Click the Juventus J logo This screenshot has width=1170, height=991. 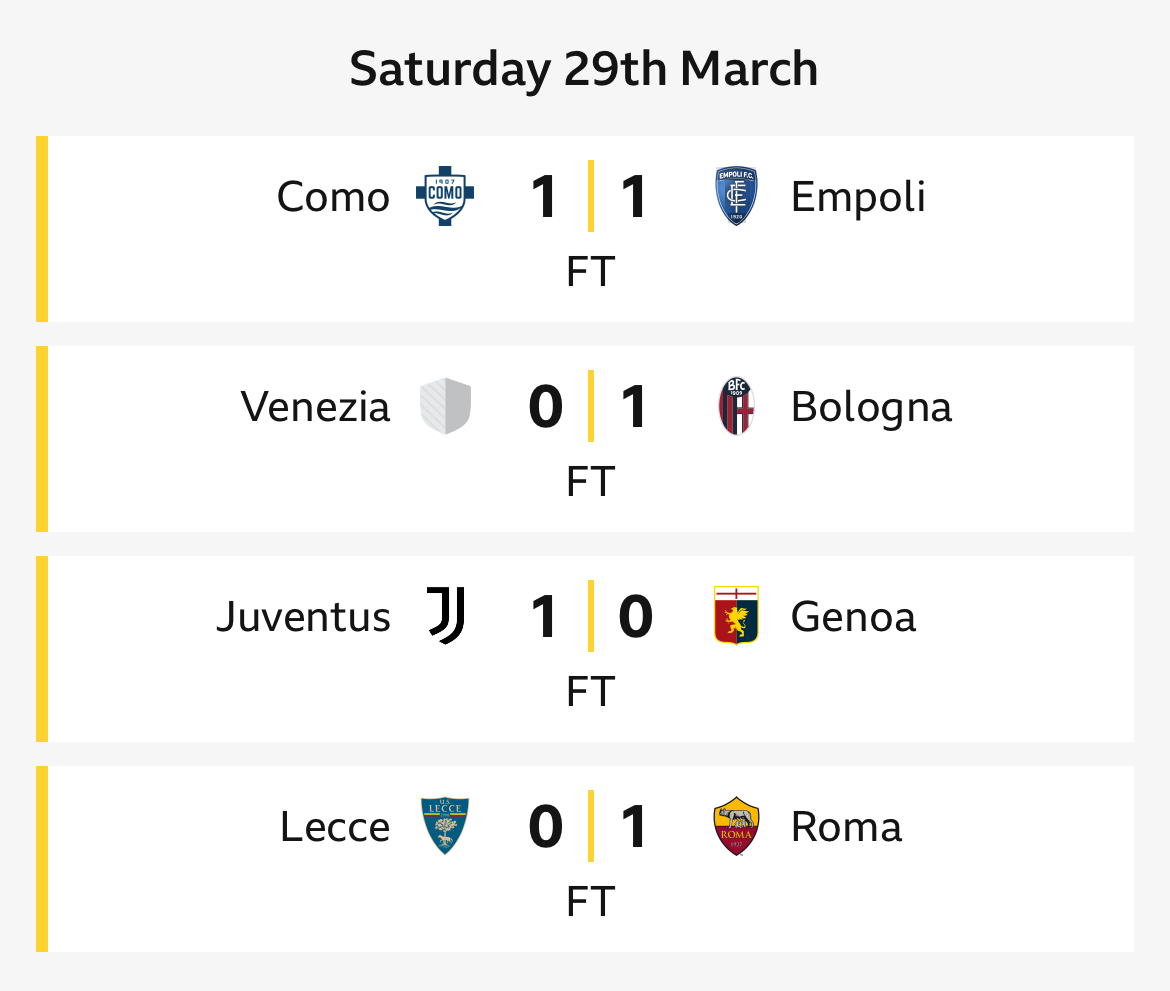tap(446, 616)
